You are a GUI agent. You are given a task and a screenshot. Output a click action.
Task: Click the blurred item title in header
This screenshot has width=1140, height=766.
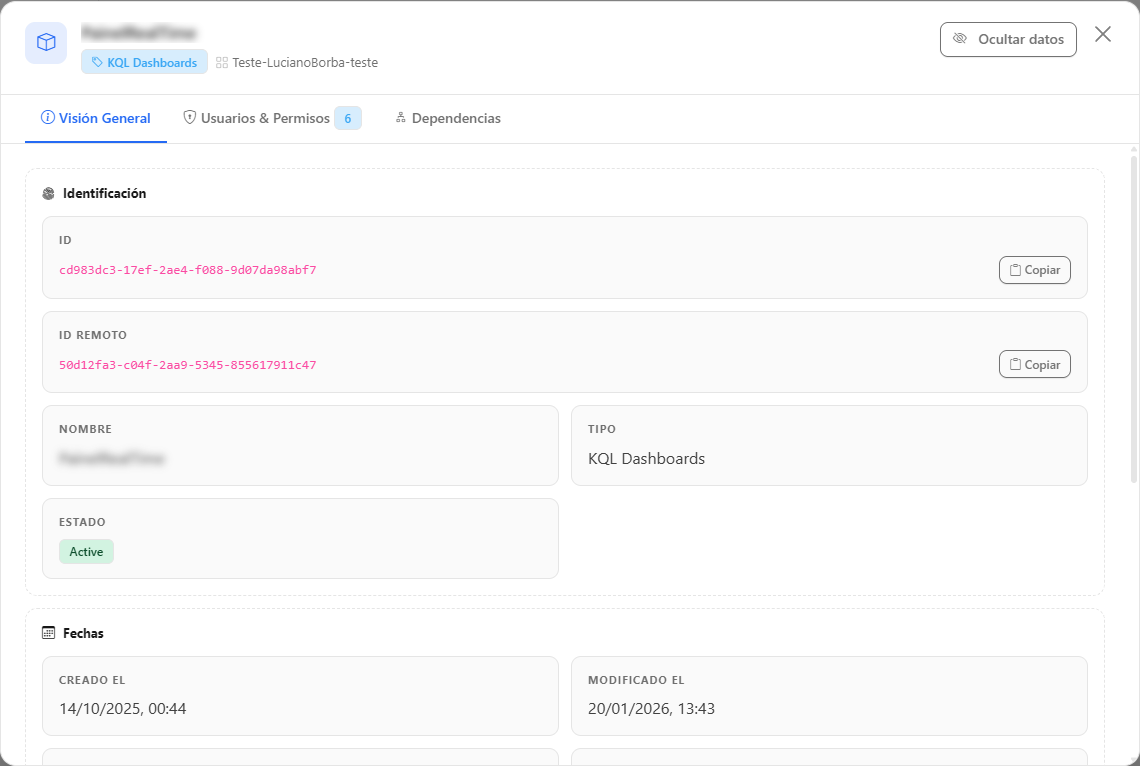pos(138,33)
